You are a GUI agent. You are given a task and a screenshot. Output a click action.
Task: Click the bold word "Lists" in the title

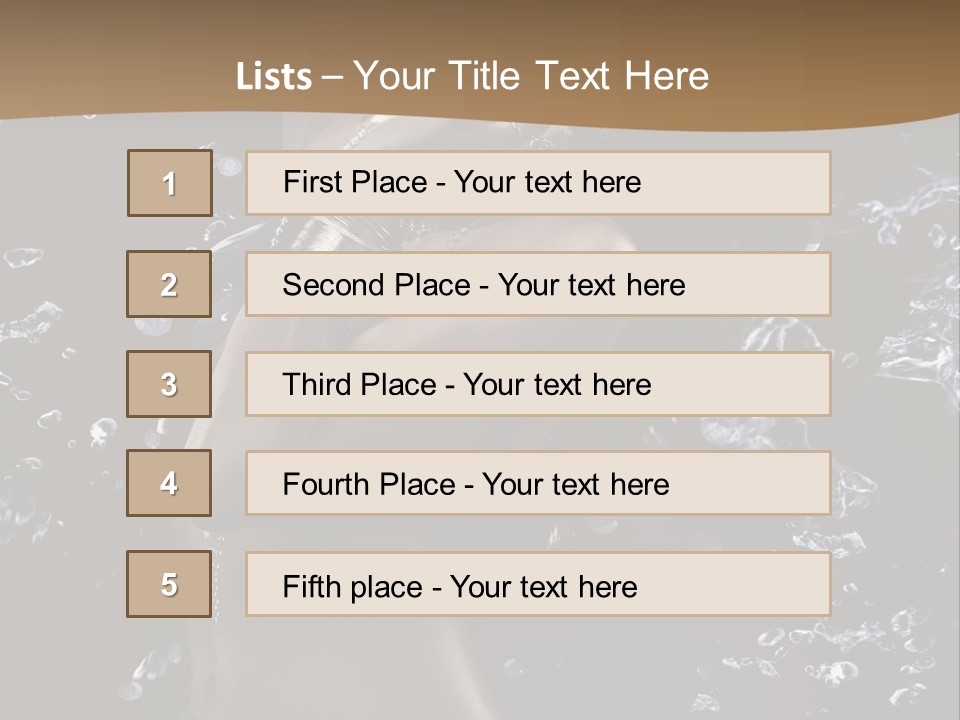274,77
